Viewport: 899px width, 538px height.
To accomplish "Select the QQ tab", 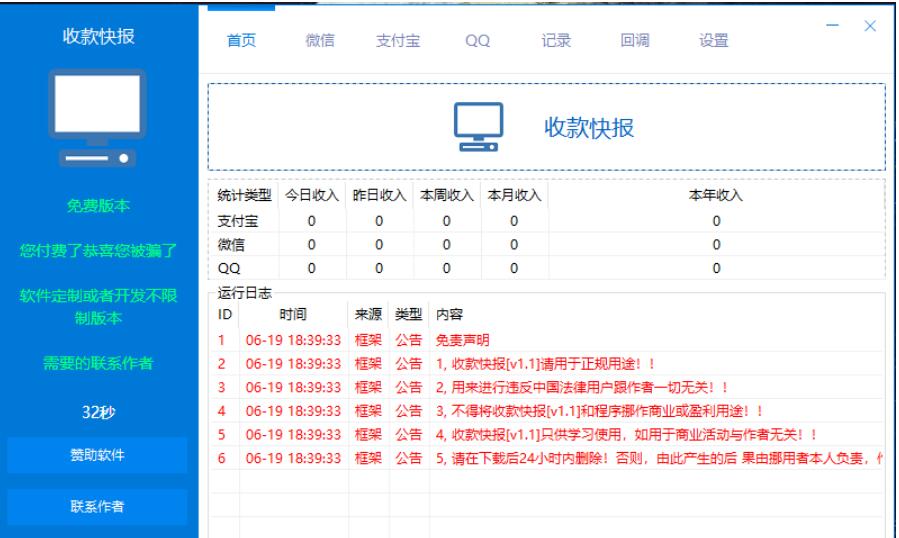I will 477,41.
